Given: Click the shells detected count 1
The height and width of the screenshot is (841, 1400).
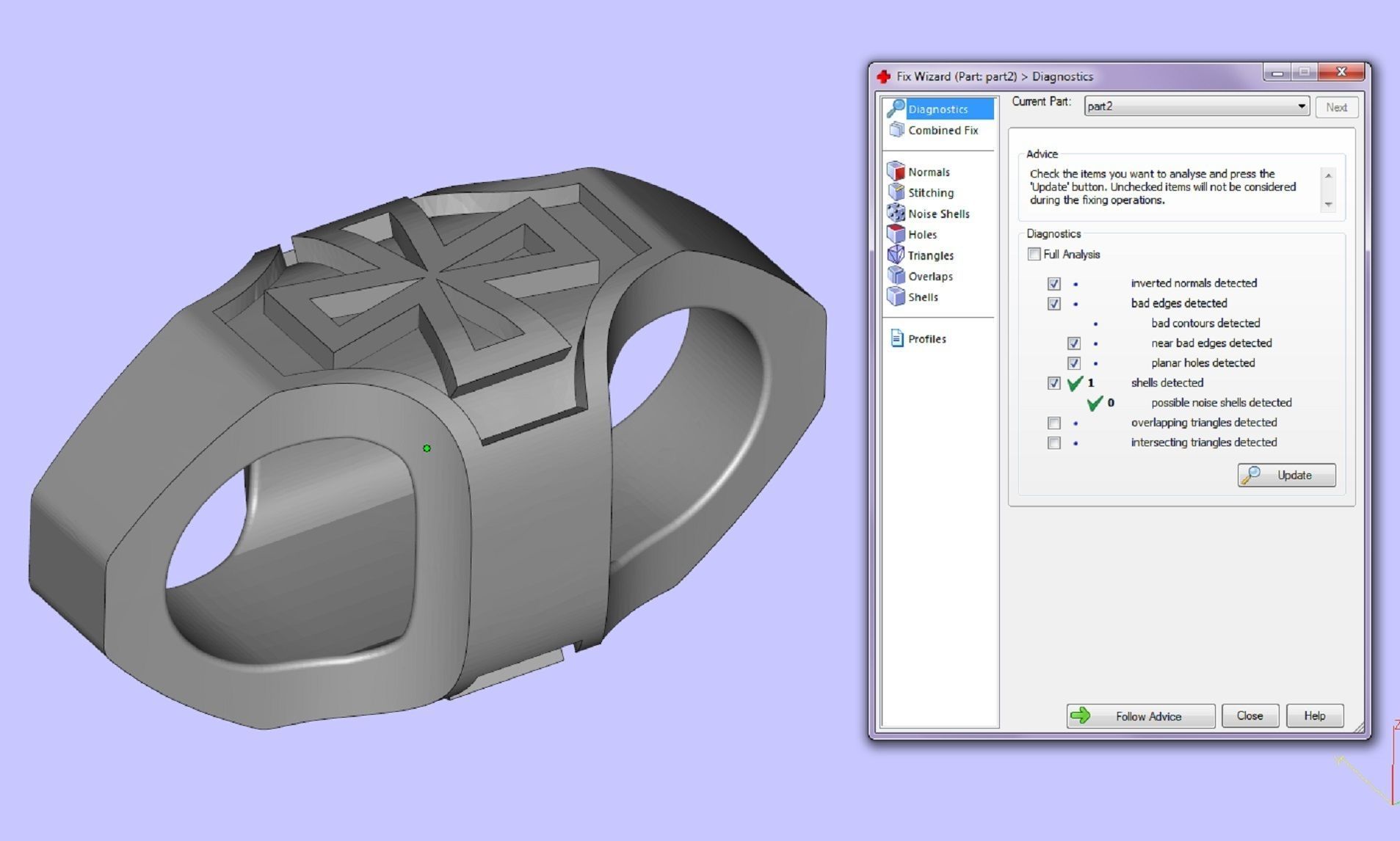Looking at the screenshot, I should (1091, 382).
